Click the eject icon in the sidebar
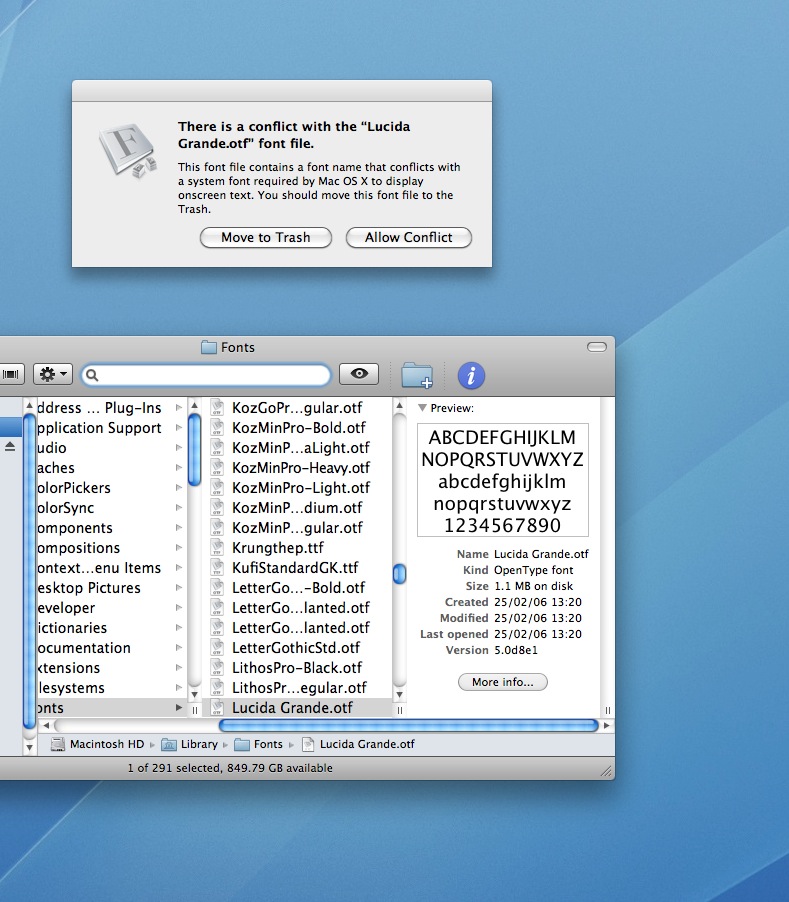 pyautogui.click(x=10, y=446)
